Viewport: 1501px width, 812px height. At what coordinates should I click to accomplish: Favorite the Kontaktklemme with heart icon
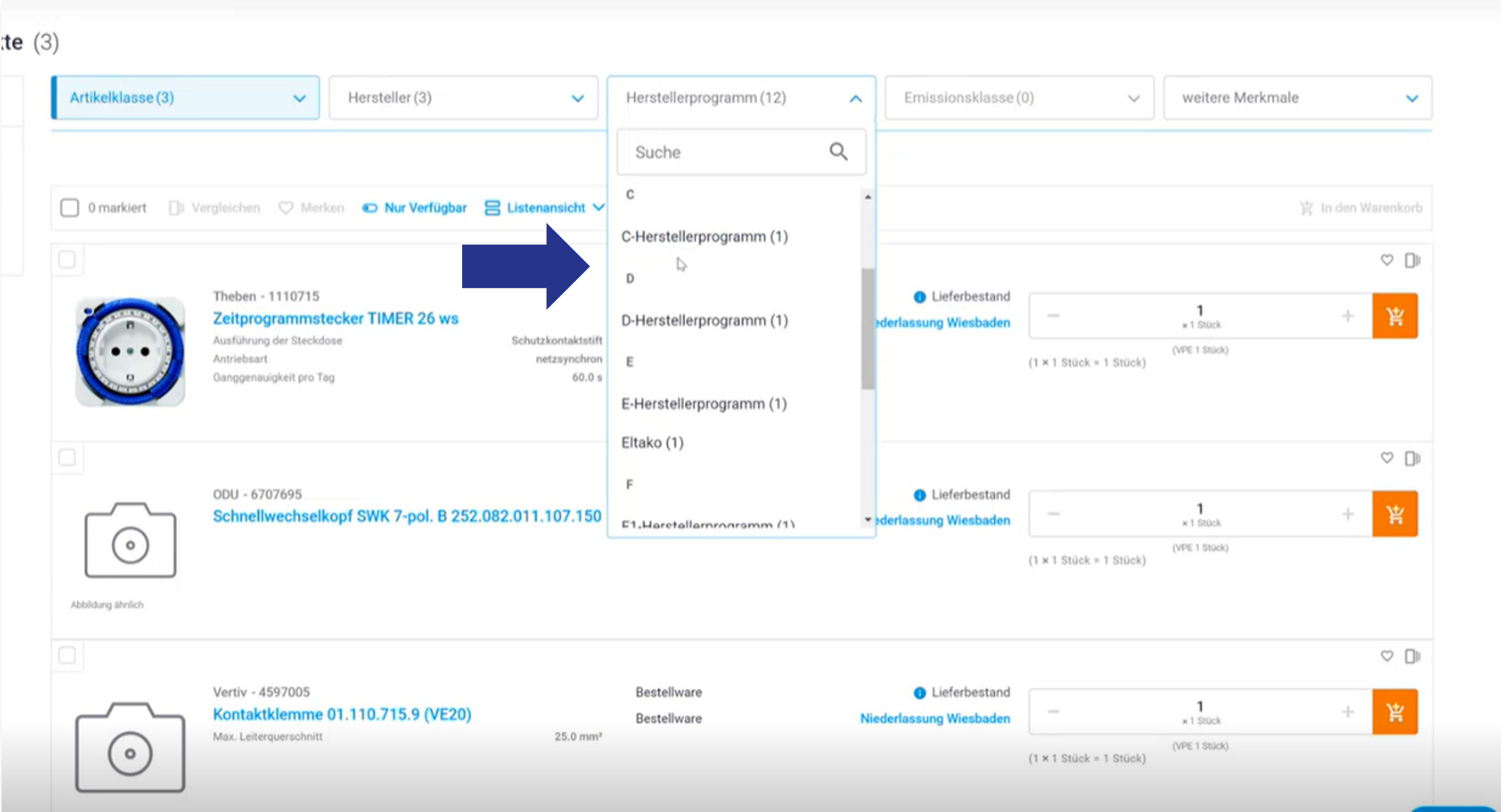tap(1387, 655)
